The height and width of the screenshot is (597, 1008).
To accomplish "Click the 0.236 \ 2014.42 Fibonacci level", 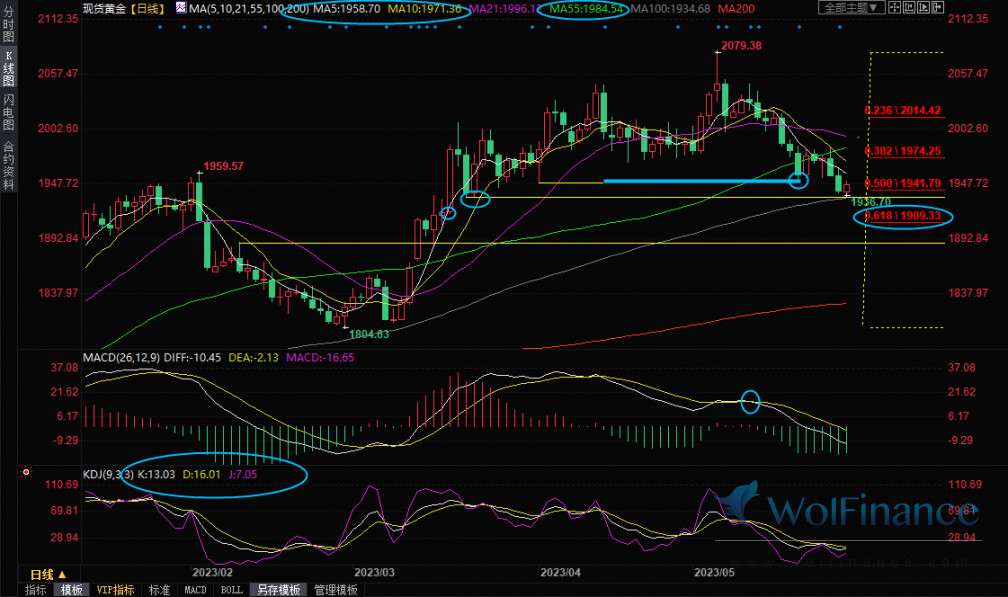I will [x=903, y=111].
